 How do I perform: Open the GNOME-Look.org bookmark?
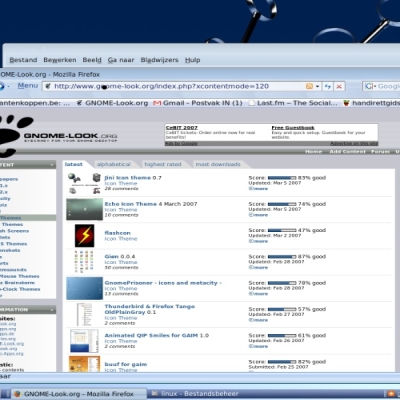pos(112,103)
